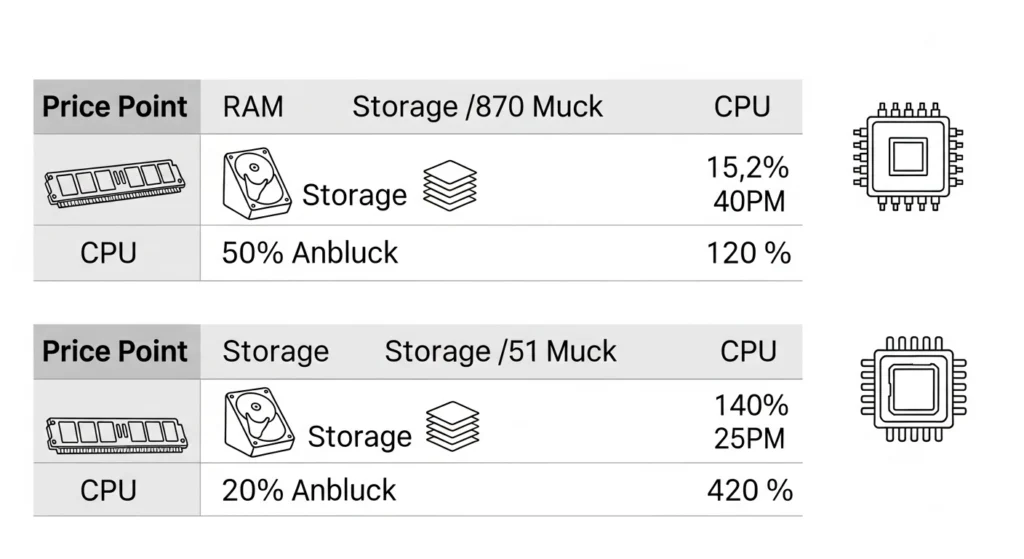Click the RAM column header
The image size is (1024, 559).
[253, 107]
